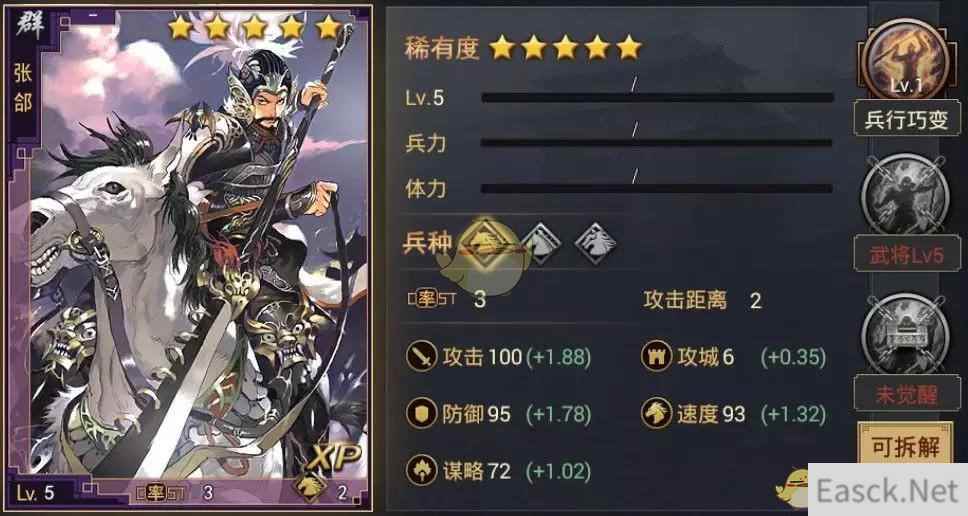The image size is (968, 516).
Task: Click the 未觉醒 not-awakened label
Action: click(906, 394)
